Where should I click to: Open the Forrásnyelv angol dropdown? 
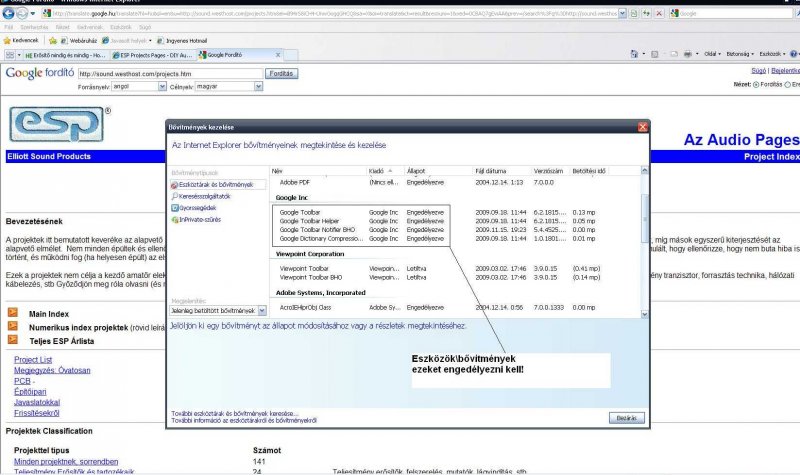[139, 87]
